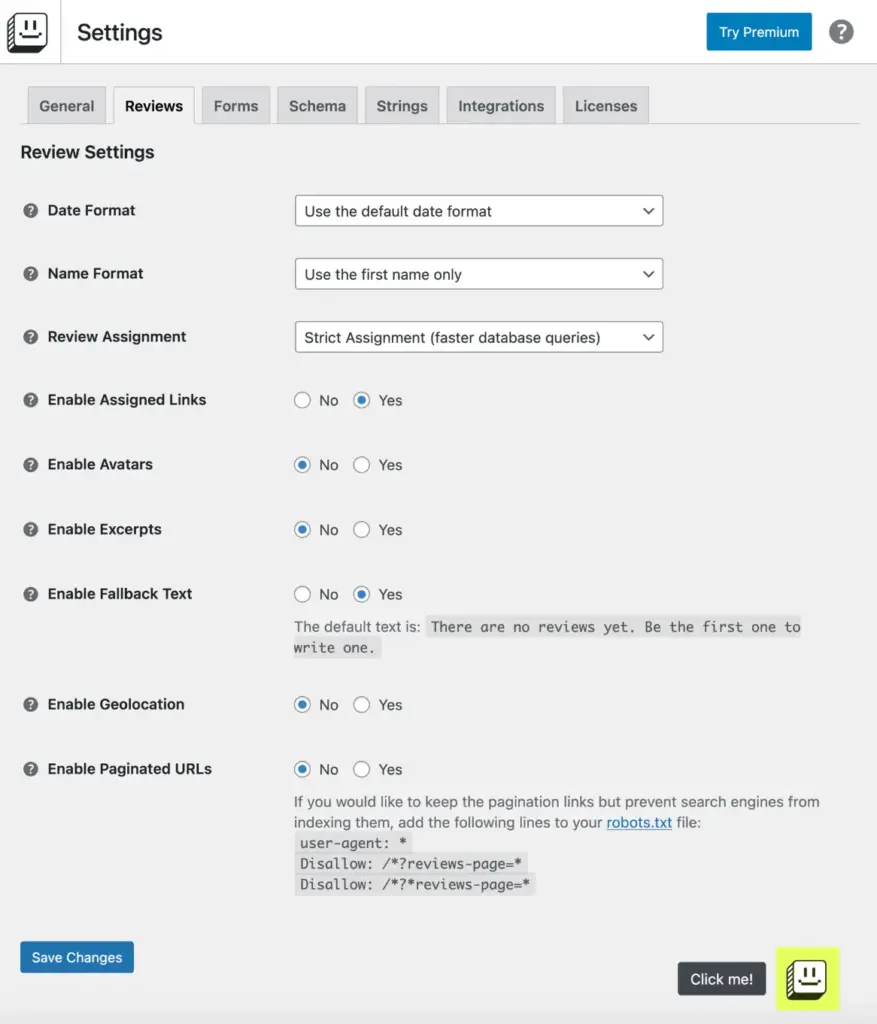Click the help icon beside Enable Avatars
This screenshot has height=1024, width=877.
point(29,464)
